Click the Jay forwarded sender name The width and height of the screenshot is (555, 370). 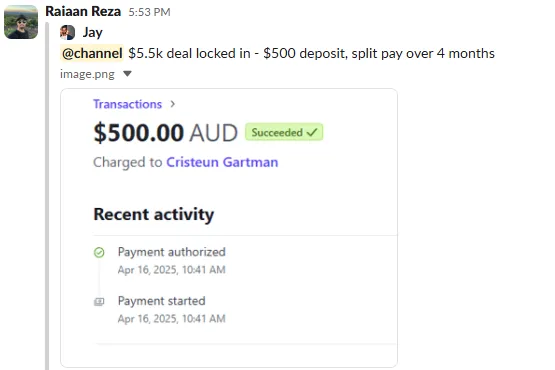(x=93, y=33)
